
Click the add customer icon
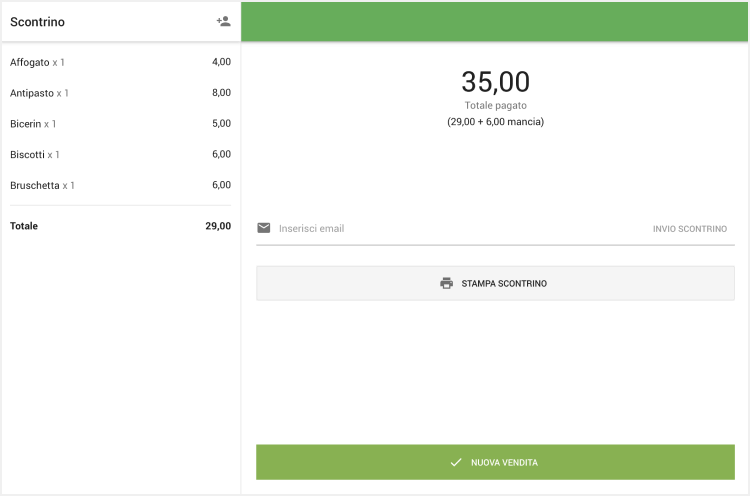(x=223, y=21)
